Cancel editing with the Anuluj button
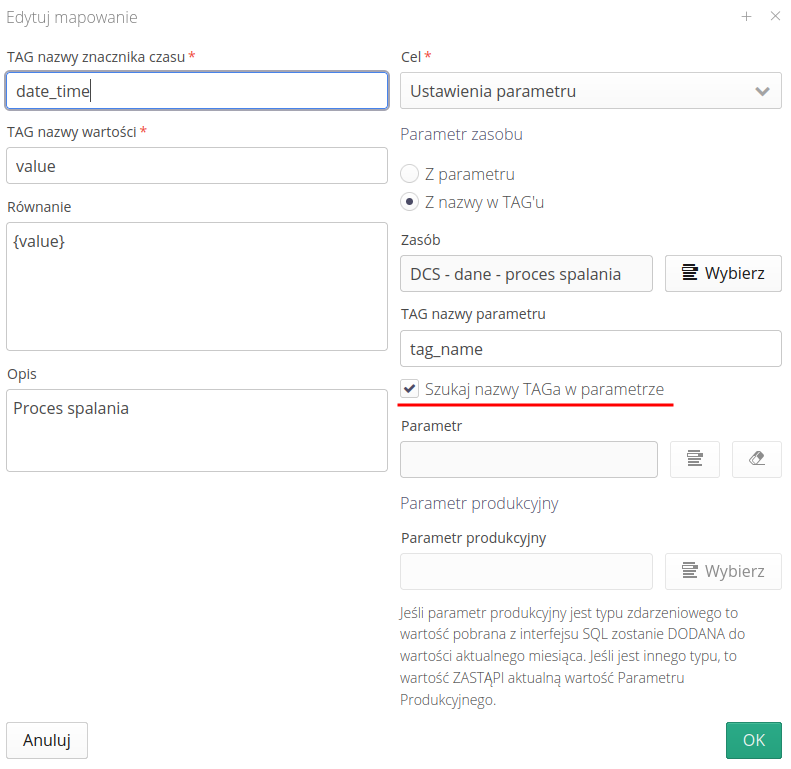 [47, 740]
